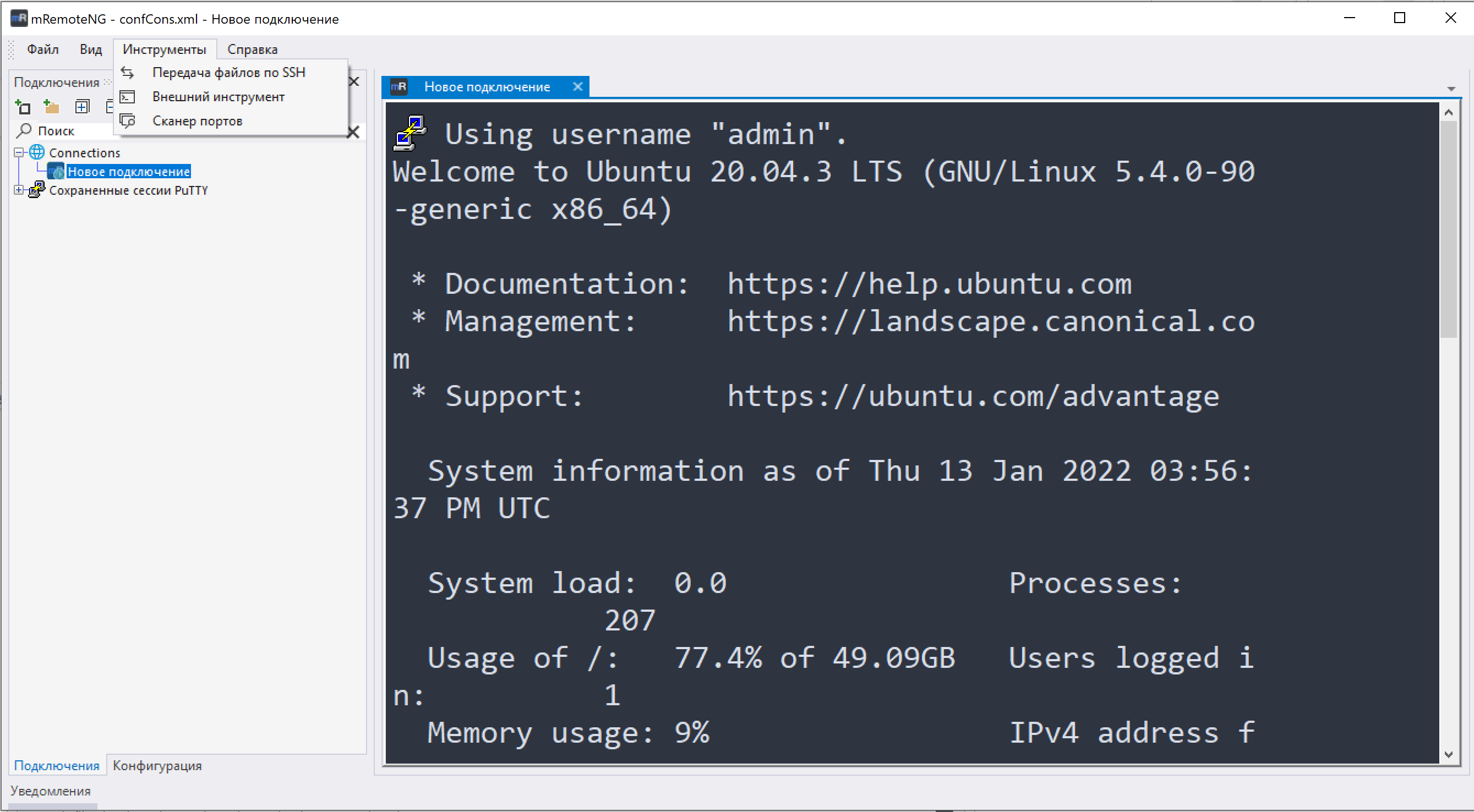Open the Справка menu
The image size is (1474, 812).
tap(252, 49)
